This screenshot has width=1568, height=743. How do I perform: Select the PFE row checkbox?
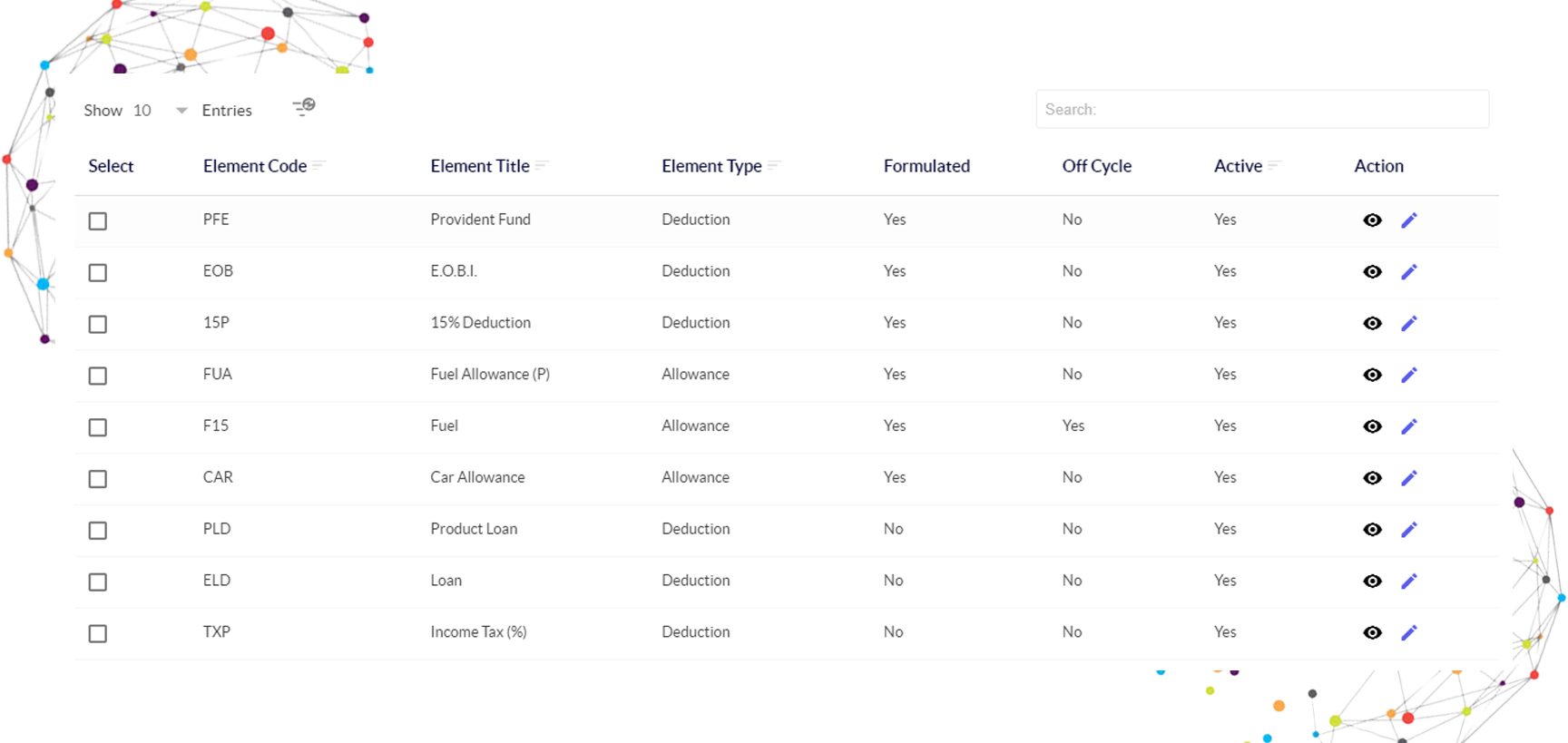pos(98,221)
